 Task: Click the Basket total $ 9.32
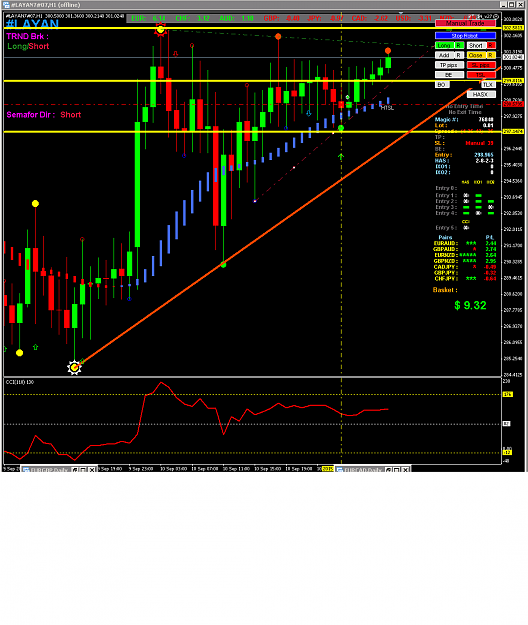pos(470,305)
